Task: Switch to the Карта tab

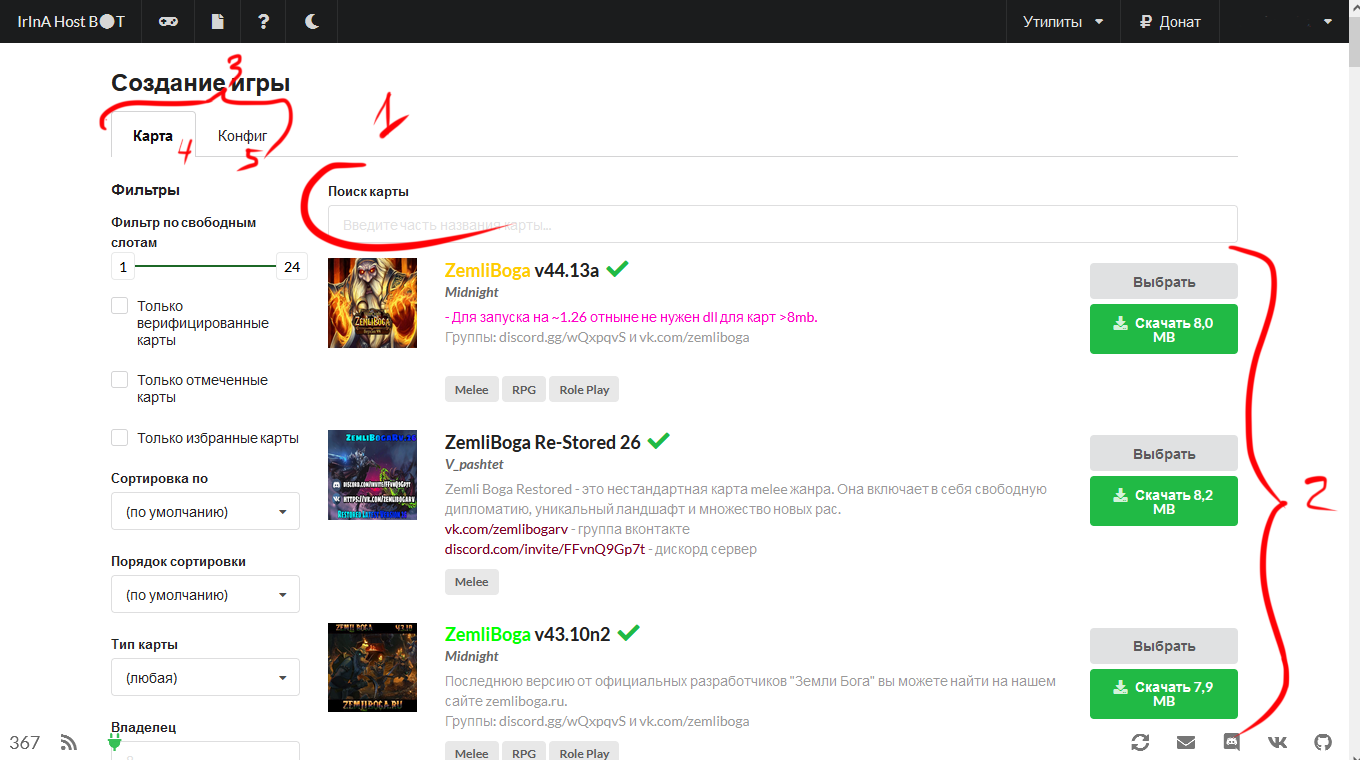Action: point(153,136)
